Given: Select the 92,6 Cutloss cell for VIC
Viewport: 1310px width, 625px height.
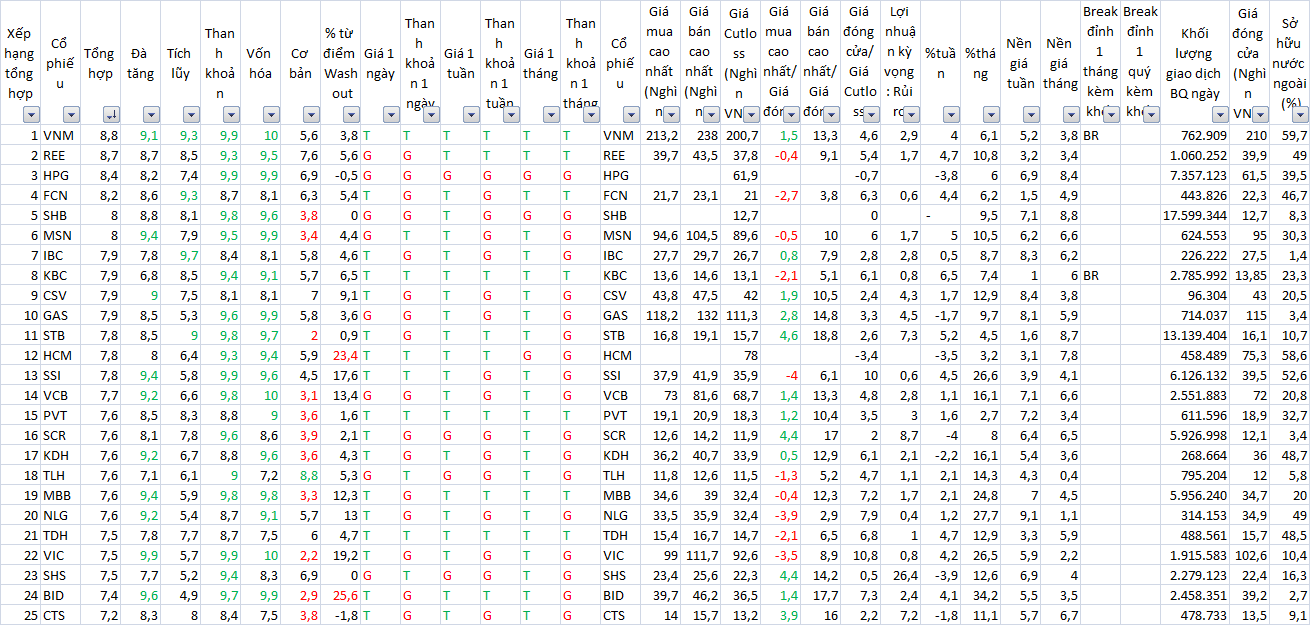Looking at the screenshot, I should coord(741,555).
